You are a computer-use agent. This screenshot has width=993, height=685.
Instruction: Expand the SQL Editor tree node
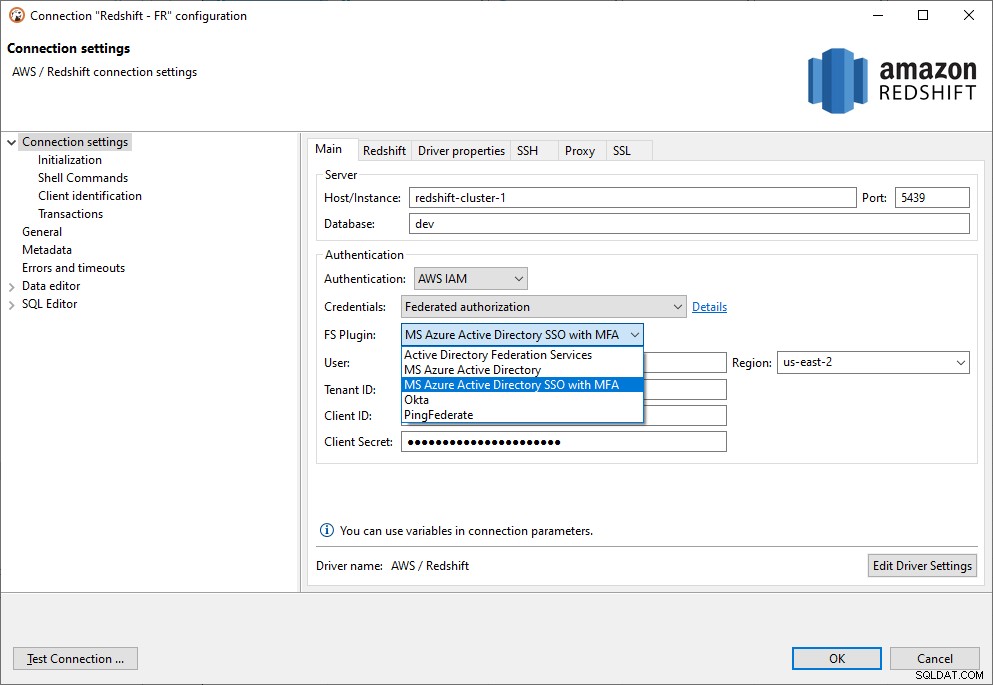tap(11, 305)
